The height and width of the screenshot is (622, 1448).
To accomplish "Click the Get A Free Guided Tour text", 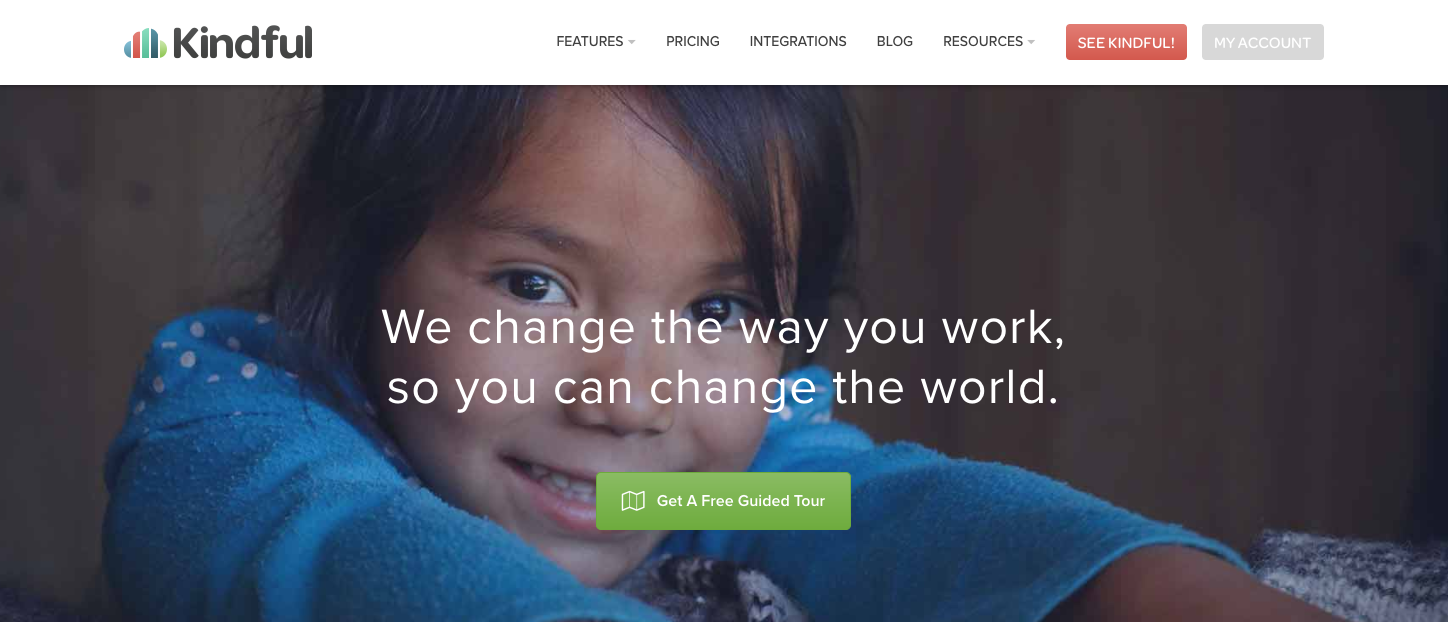I will 741,501.
